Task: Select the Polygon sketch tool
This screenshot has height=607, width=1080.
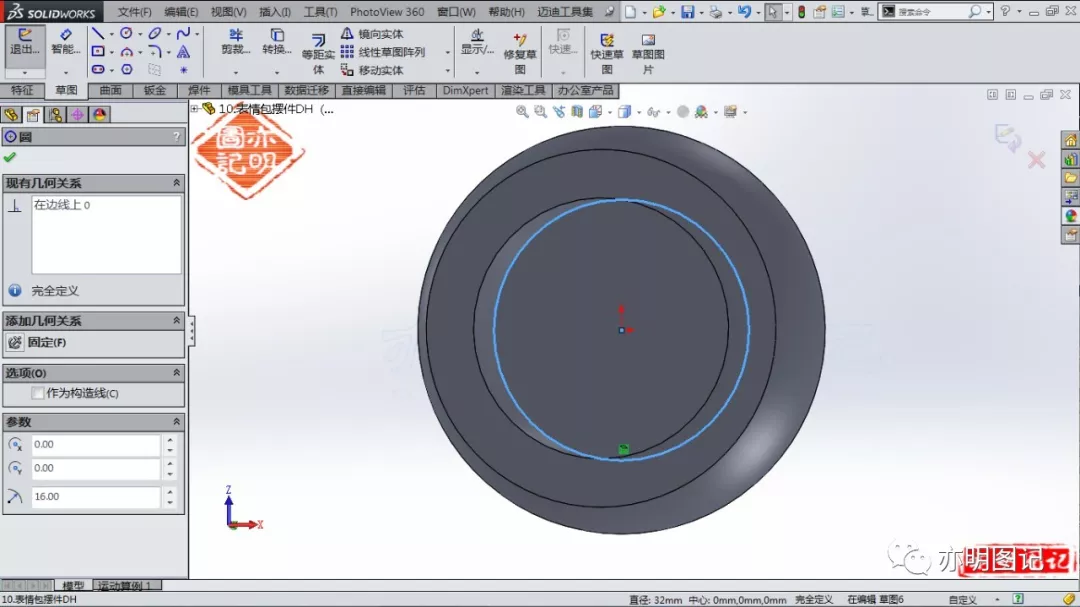Action: coord(127,70)
